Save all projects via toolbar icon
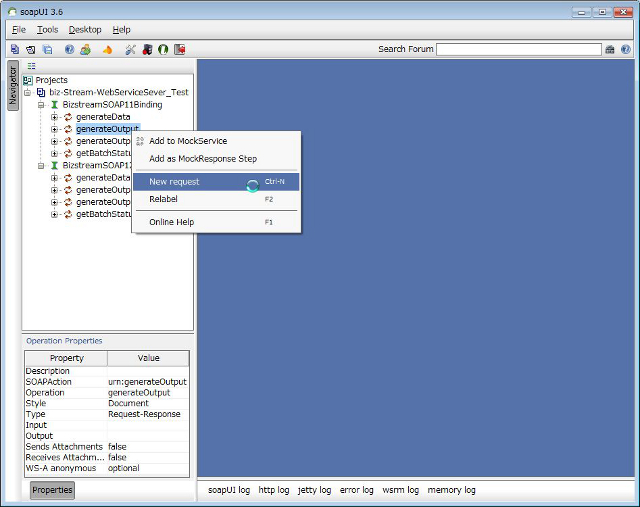This screenshot has height=507, width=640. click(x=48, y=49)
